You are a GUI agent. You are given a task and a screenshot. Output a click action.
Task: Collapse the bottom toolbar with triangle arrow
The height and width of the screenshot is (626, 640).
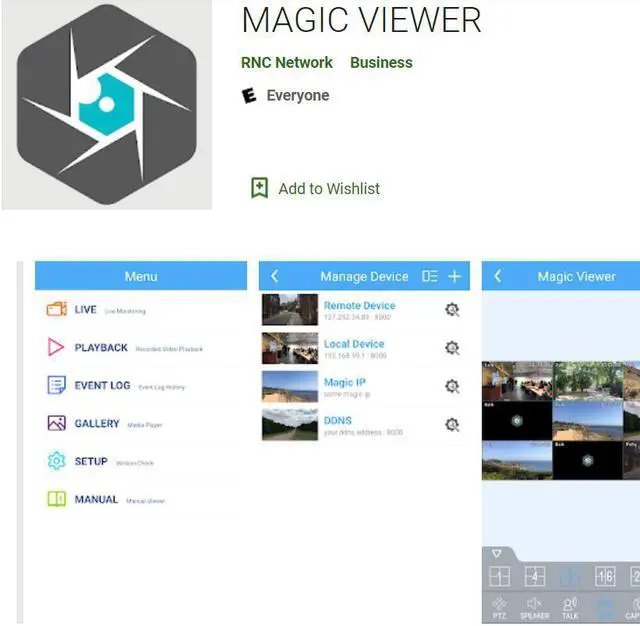(497, 553)
